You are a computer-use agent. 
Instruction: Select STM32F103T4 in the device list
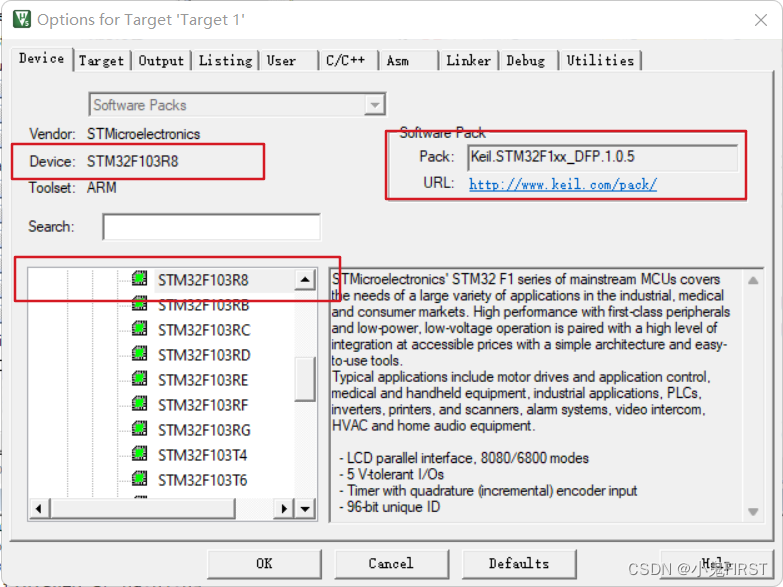tap(202, 455)
